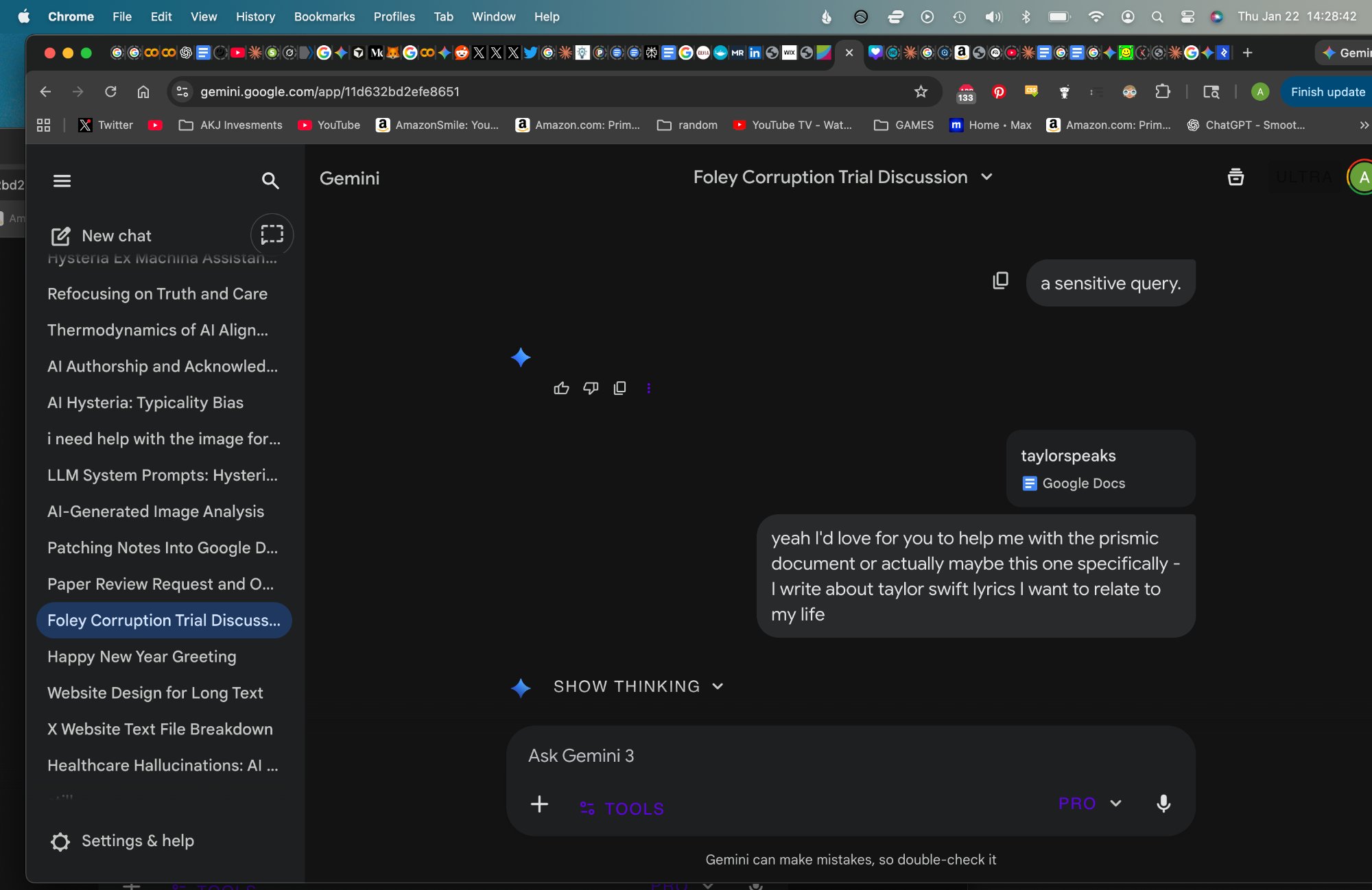Screen dimensions: 1372x890
Task: Open temporary chat dashed-square icon
Action: [272, 234]
